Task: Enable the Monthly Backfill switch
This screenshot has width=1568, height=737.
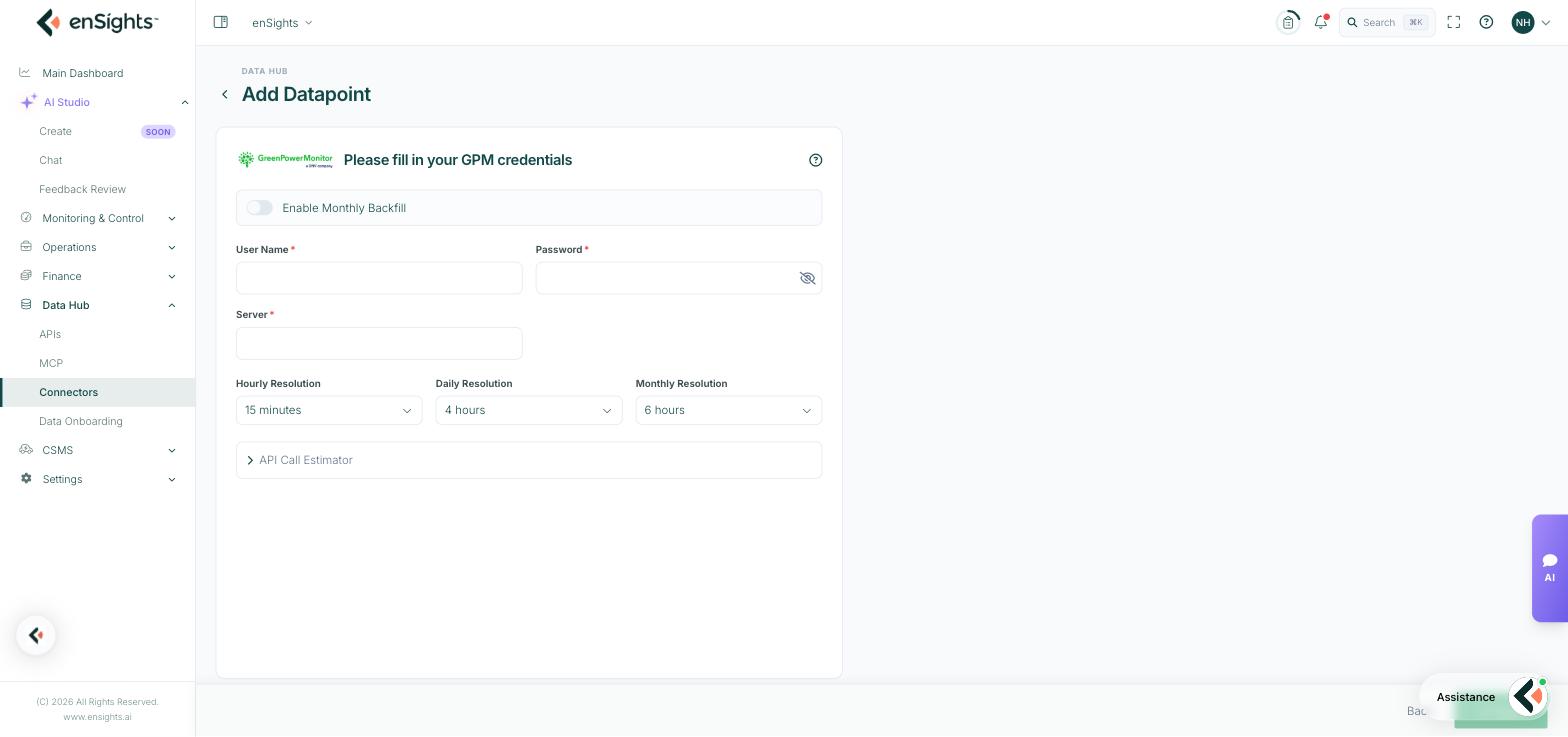Action: click(260, 208)
